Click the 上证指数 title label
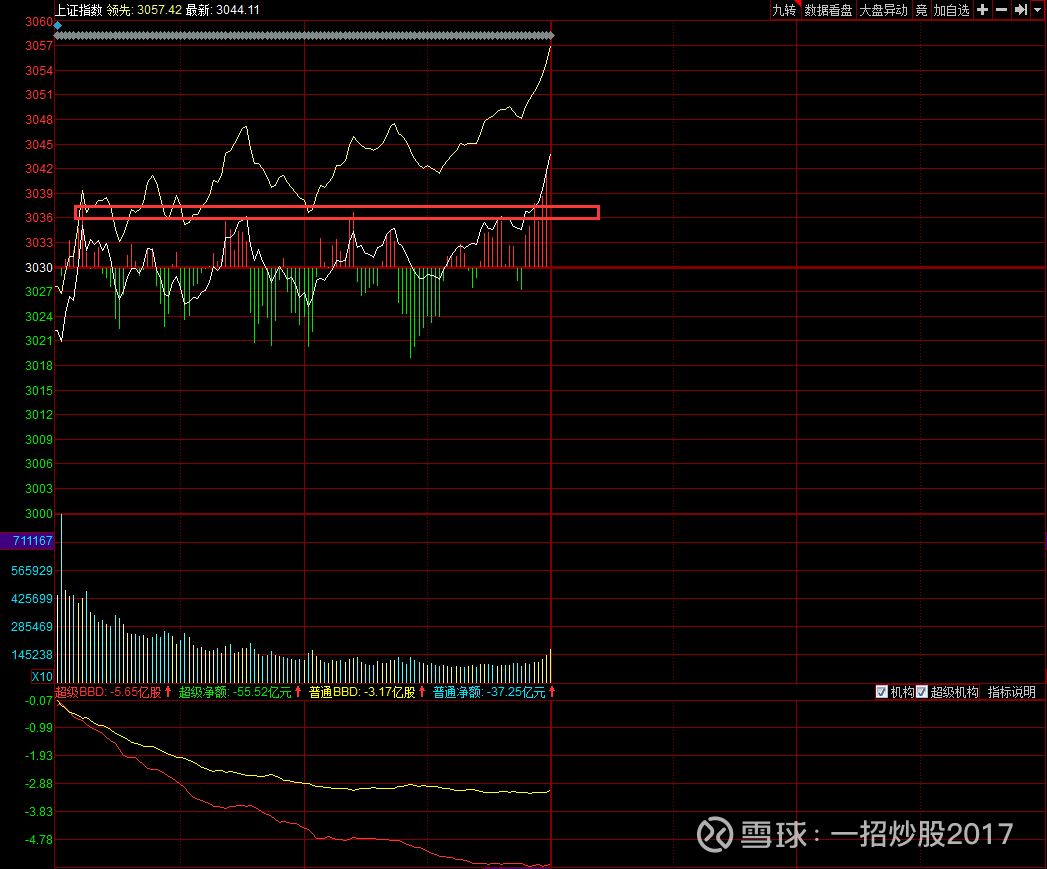 [79, 10]
